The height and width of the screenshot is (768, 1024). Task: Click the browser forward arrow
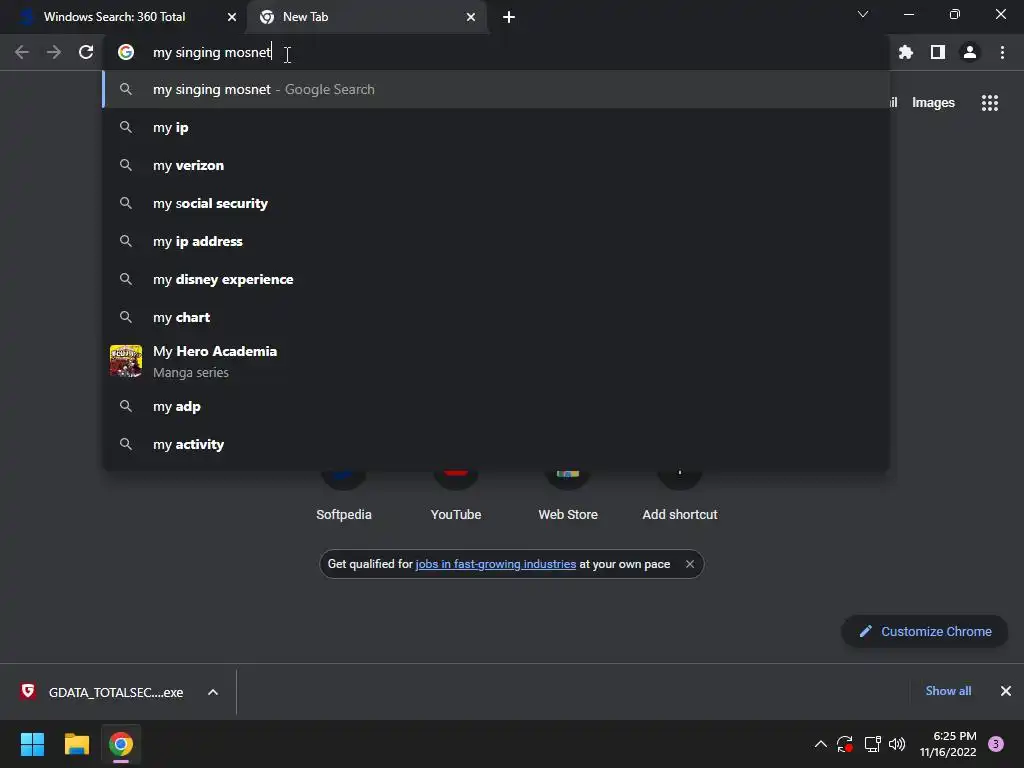(54, 52)
